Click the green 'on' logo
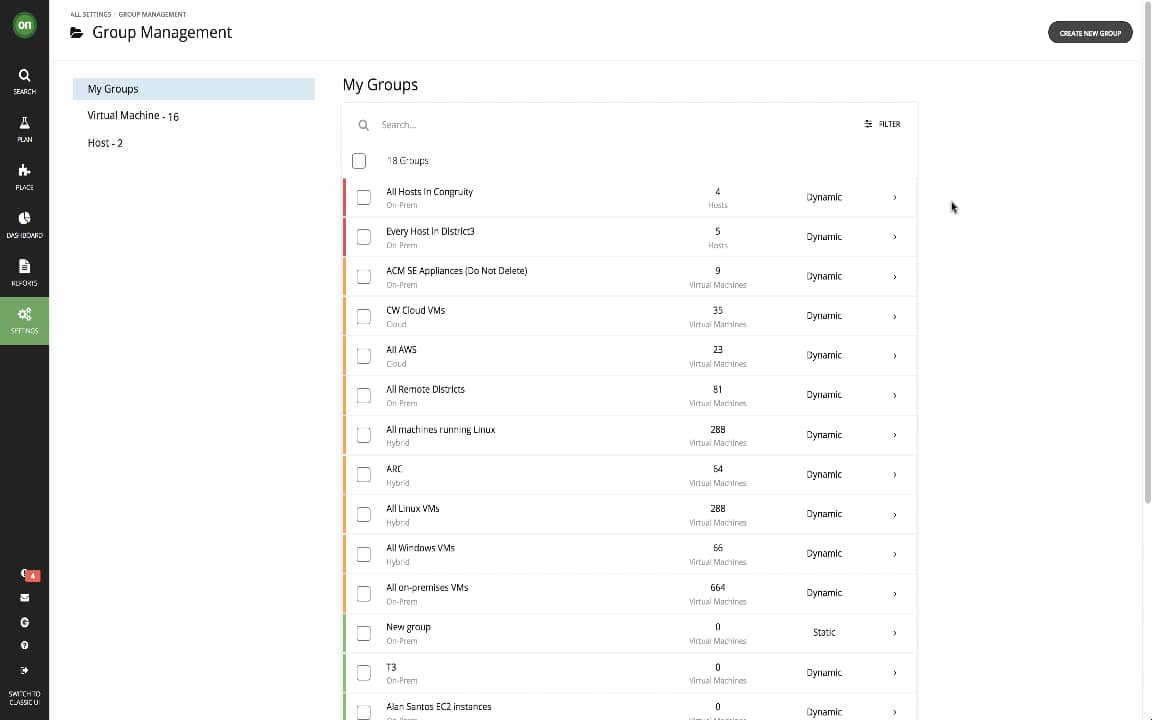The width and height of the screenshot is (1152, 720). click(24, 25)
